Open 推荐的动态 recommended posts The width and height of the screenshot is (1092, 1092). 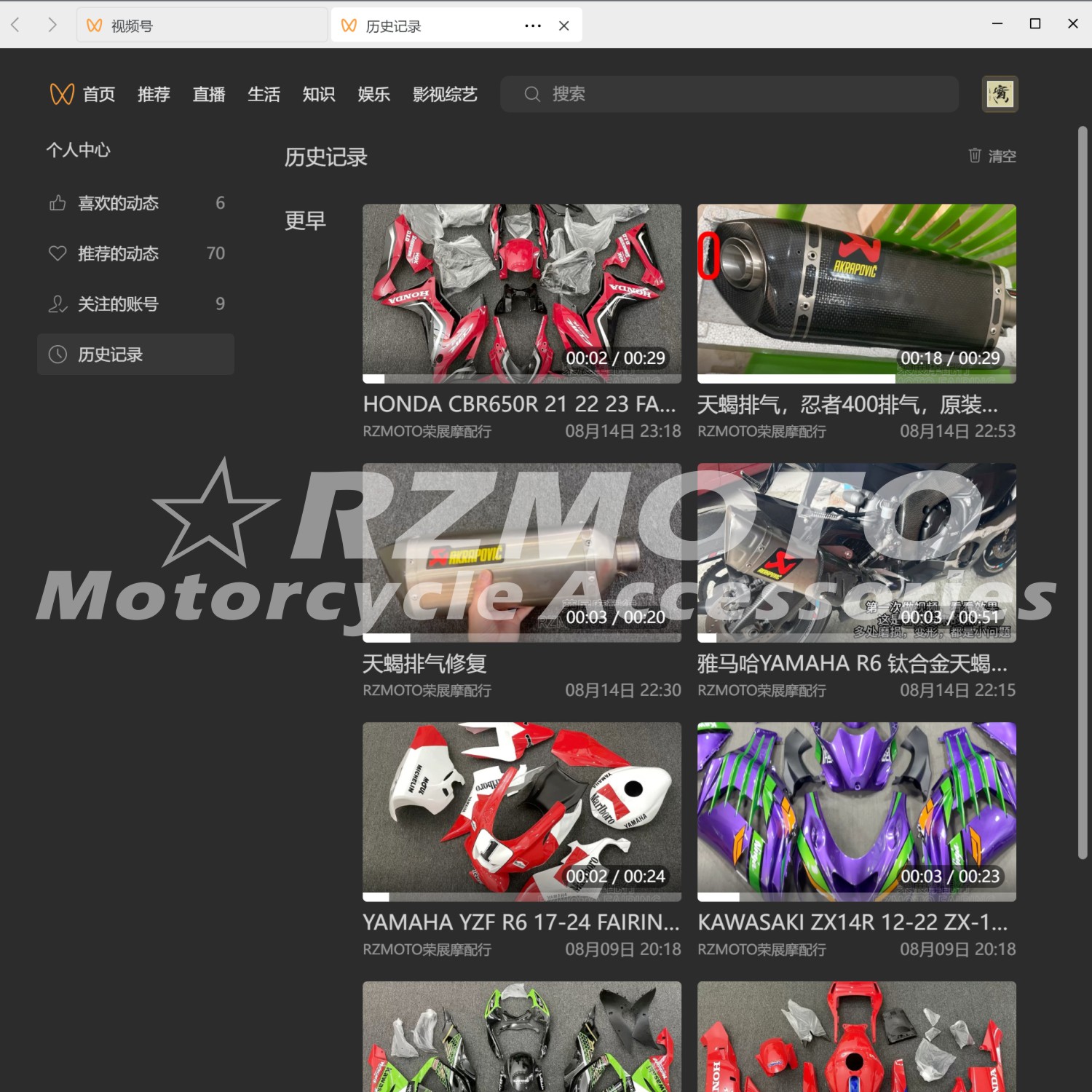[136, 253]
